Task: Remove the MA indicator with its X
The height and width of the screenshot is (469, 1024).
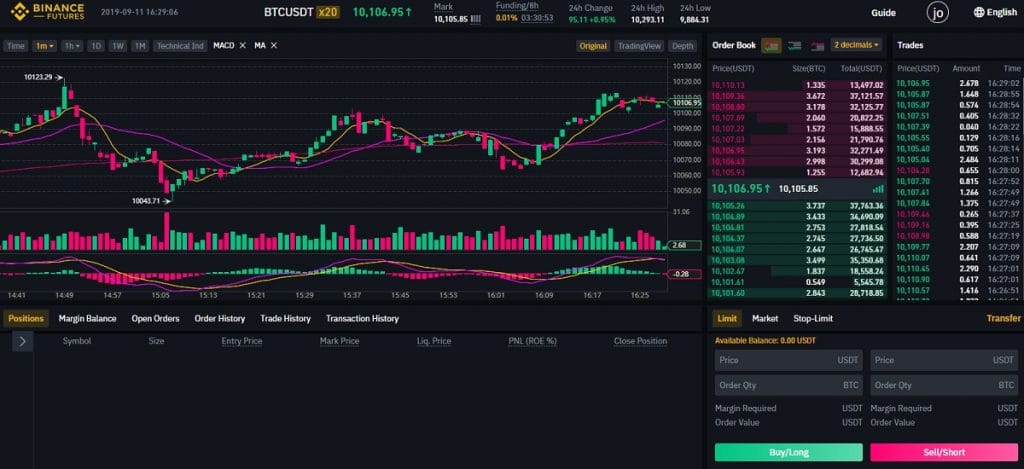Action: pyautogui.click(x=274, y=45)
